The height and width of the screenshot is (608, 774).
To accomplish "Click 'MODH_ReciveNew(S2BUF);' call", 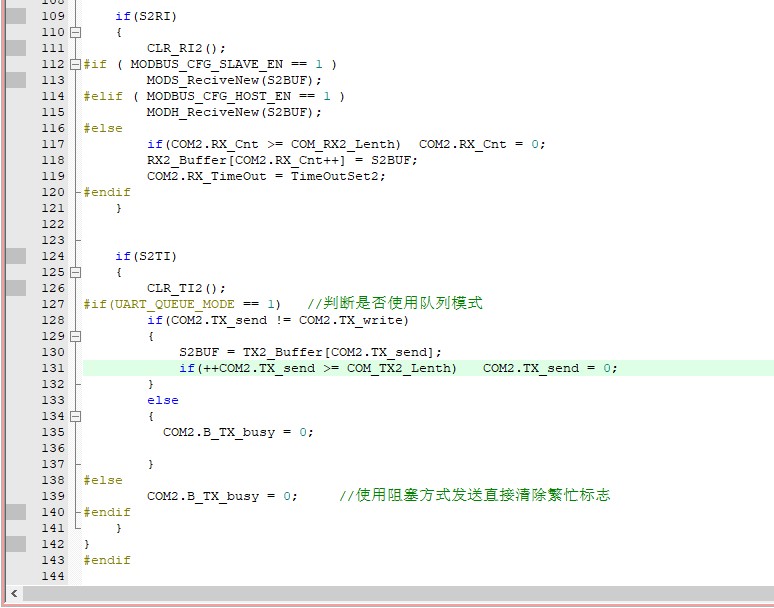I will tap(234, 112).
